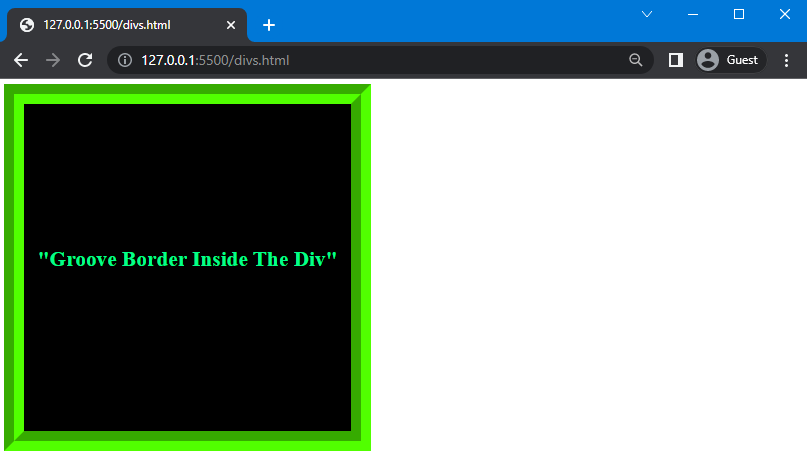Click the "Groove Border Inside The Div" text
Image resolution: width=807 pixels, height=467 pixels.
[x=187, y=259]
